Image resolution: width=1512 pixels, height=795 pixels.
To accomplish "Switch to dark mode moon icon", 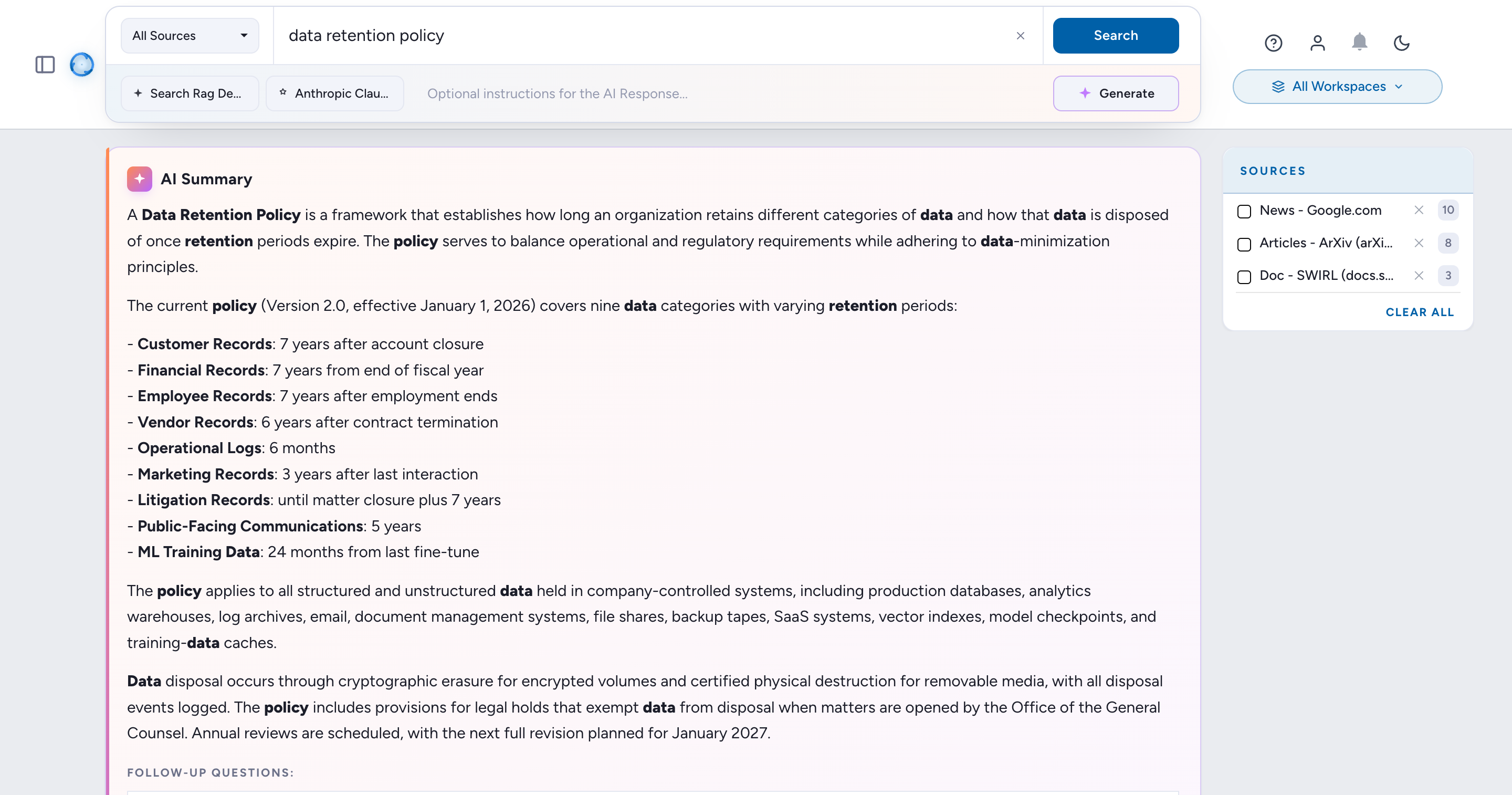I will tap(1402, 43).
